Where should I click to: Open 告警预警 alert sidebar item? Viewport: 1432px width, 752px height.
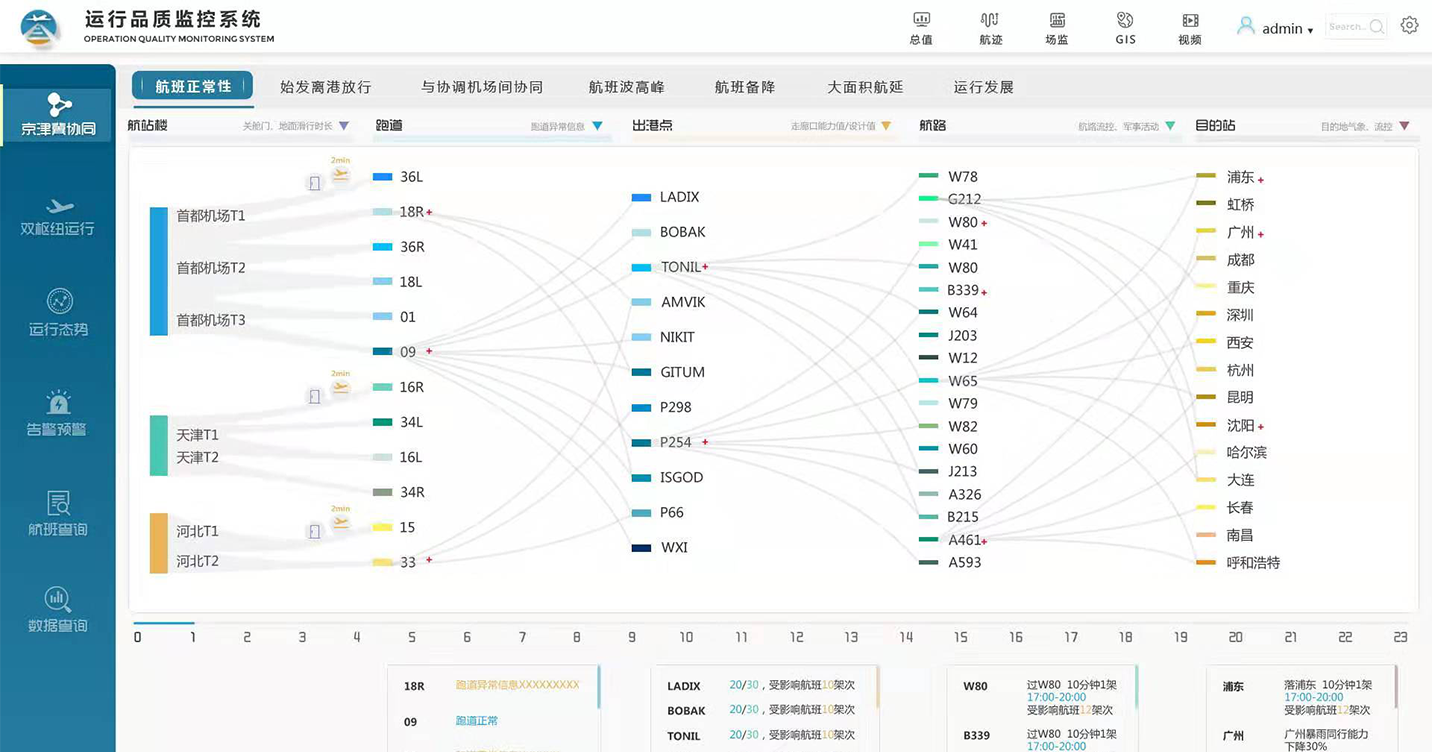click(58, 414)
